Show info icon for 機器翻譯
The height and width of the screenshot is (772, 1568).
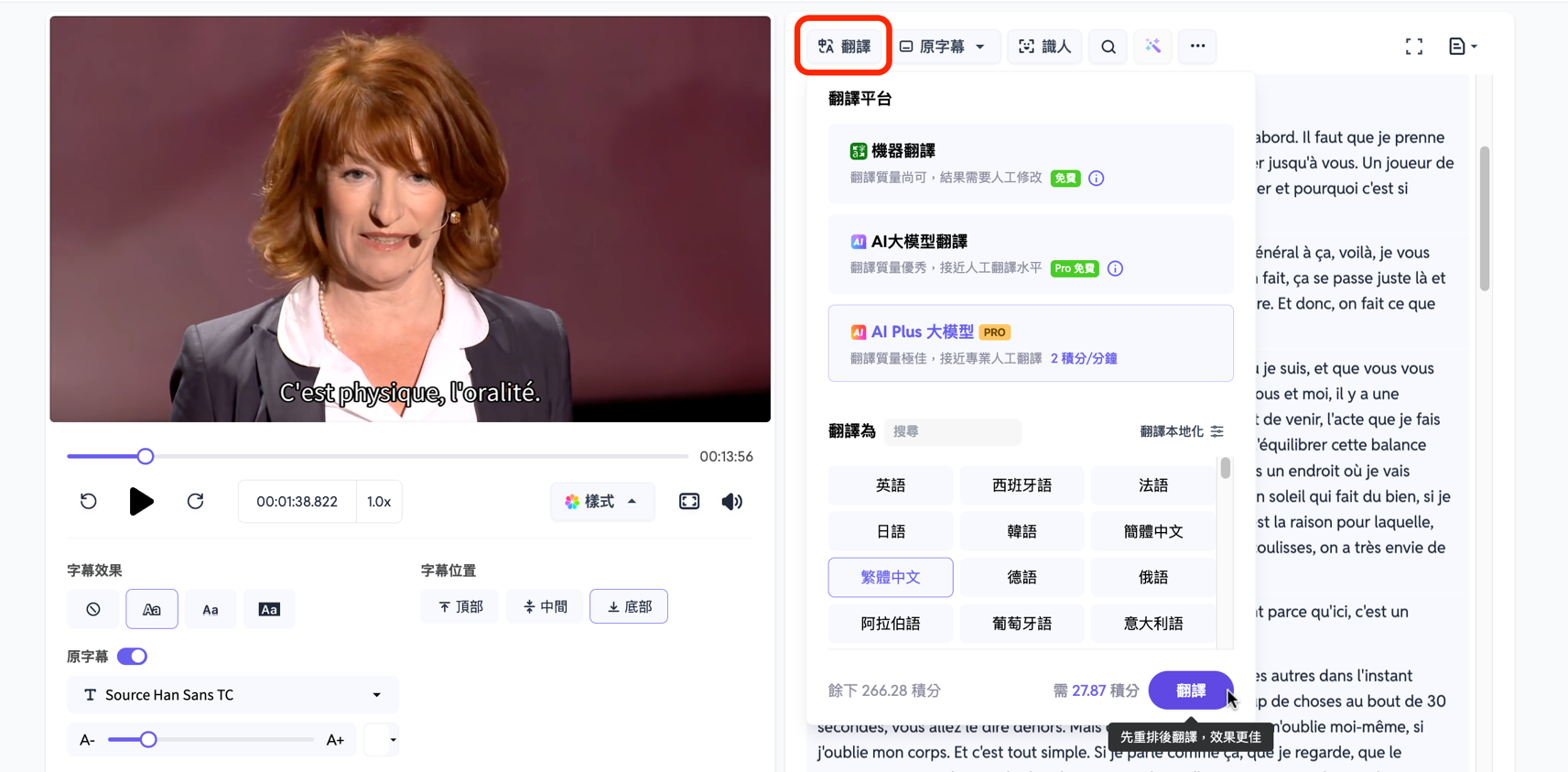(1096, 178)
